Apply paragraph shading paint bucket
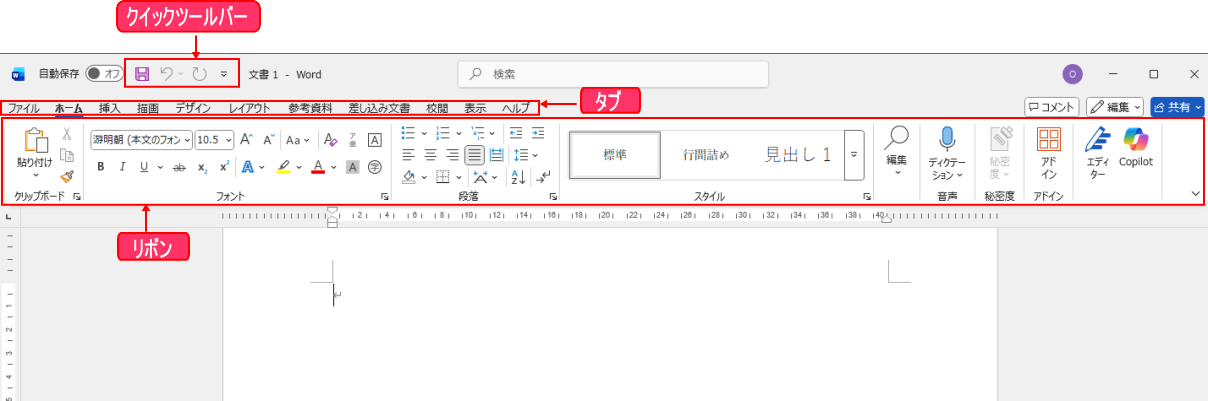 [x=408, y=177]
